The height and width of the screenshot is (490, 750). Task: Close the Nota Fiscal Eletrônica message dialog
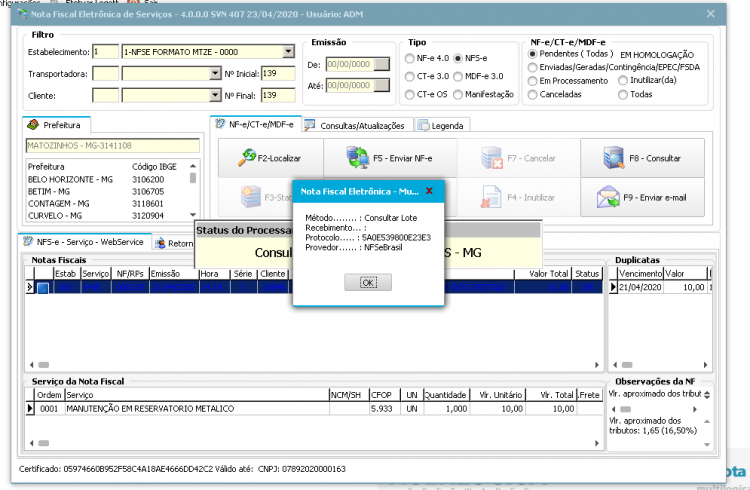point(429,191)
